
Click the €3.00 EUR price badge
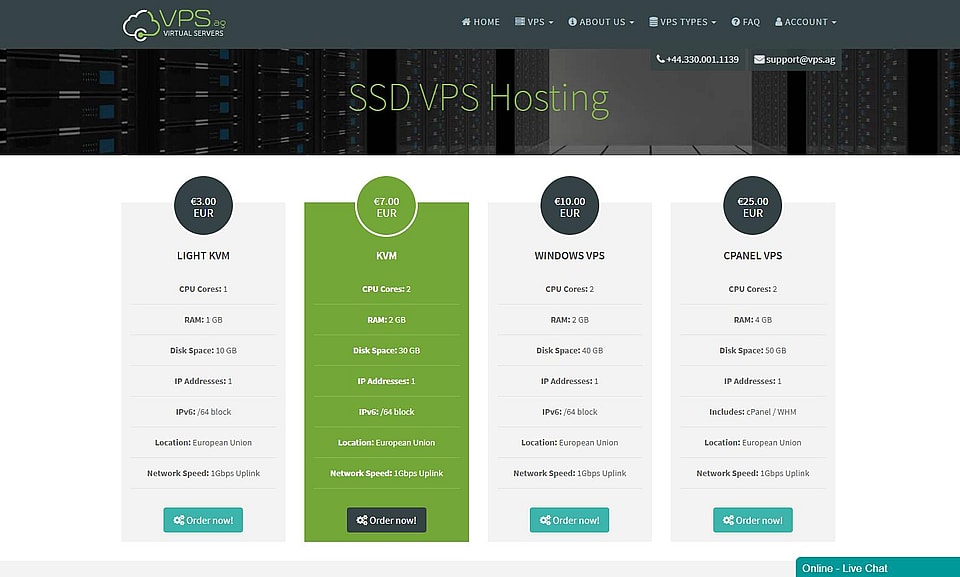tap(203, 206)
